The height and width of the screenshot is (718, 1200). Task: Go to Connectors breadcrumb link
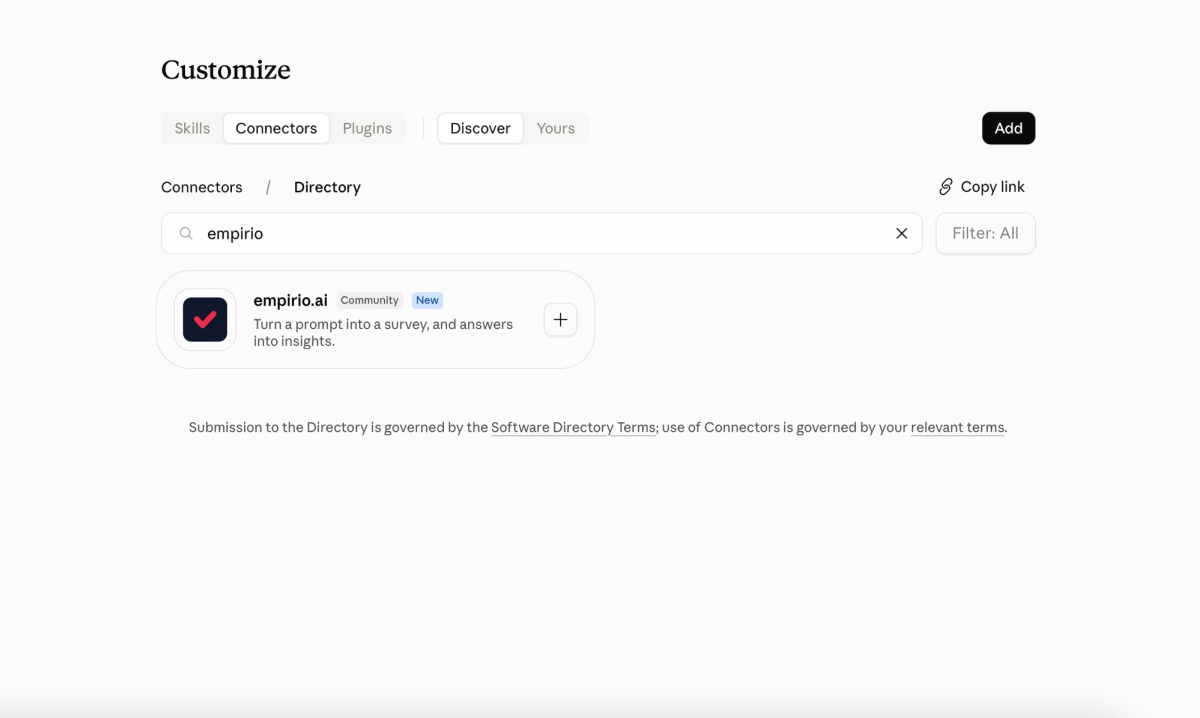pyautogui.click(x=202, y=187)
